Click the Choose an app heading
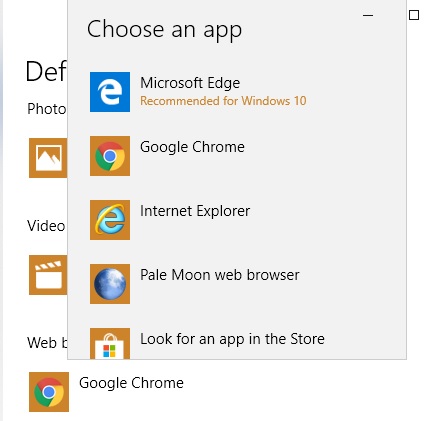 click(164, 30)
